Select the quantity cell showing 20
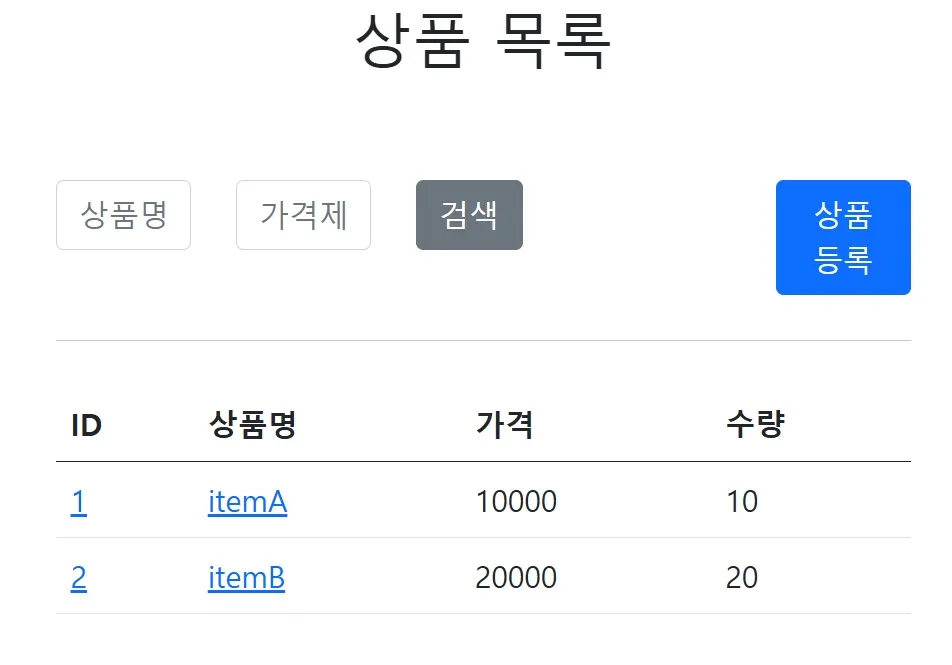Viewport: 952px width, 665px height. pos(742,577)
